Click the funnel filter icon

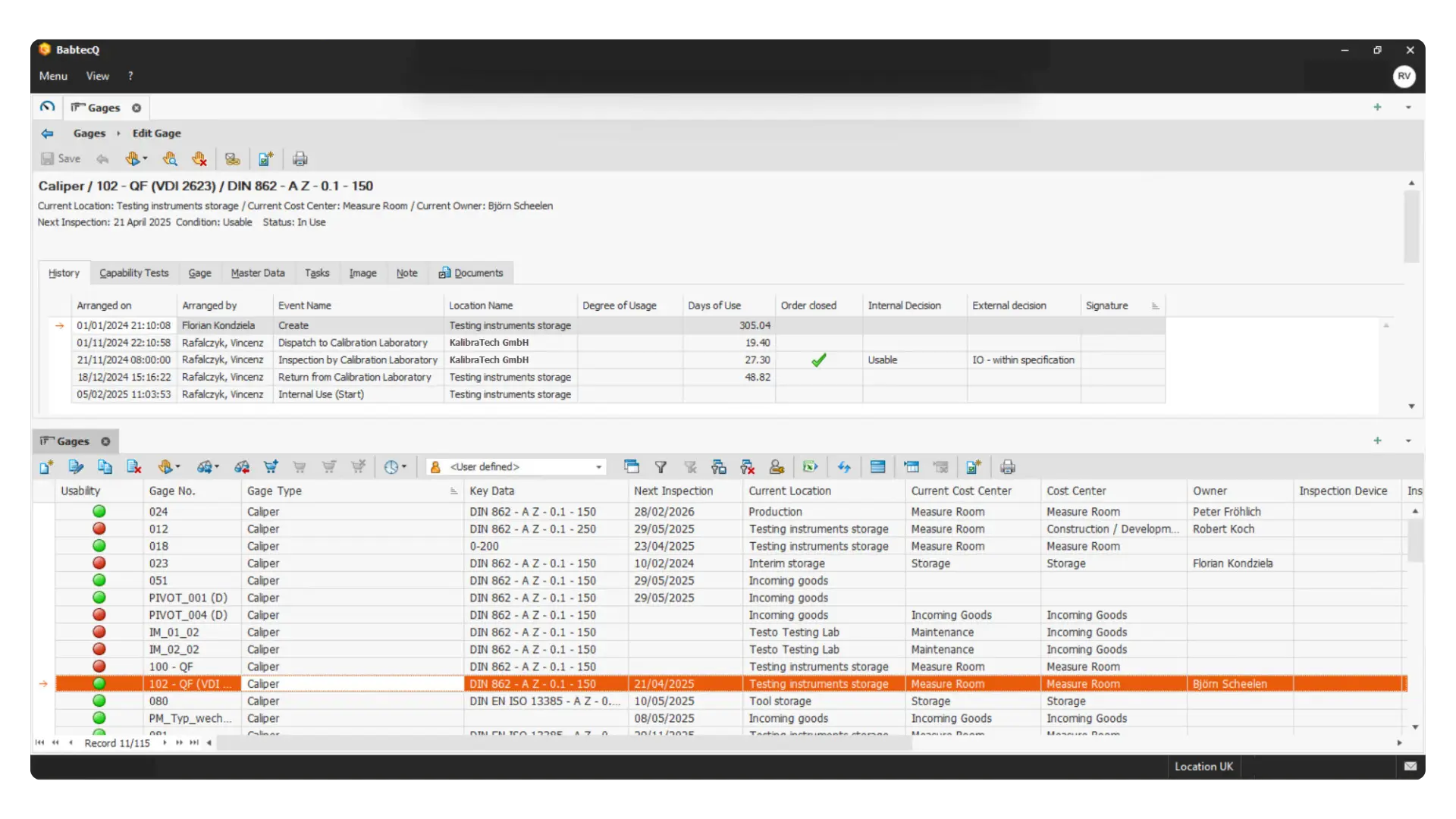coord(661,467)
